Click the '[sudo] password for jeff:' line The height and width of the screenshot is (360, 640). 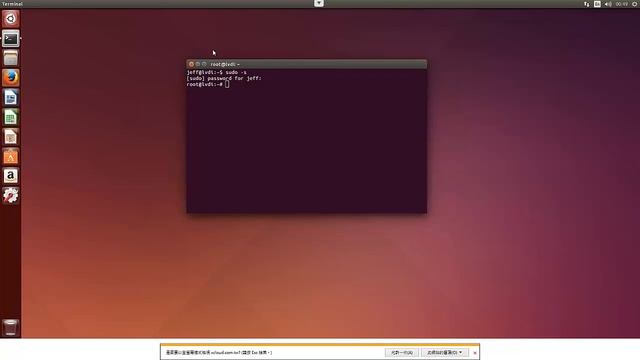[224, 78]
